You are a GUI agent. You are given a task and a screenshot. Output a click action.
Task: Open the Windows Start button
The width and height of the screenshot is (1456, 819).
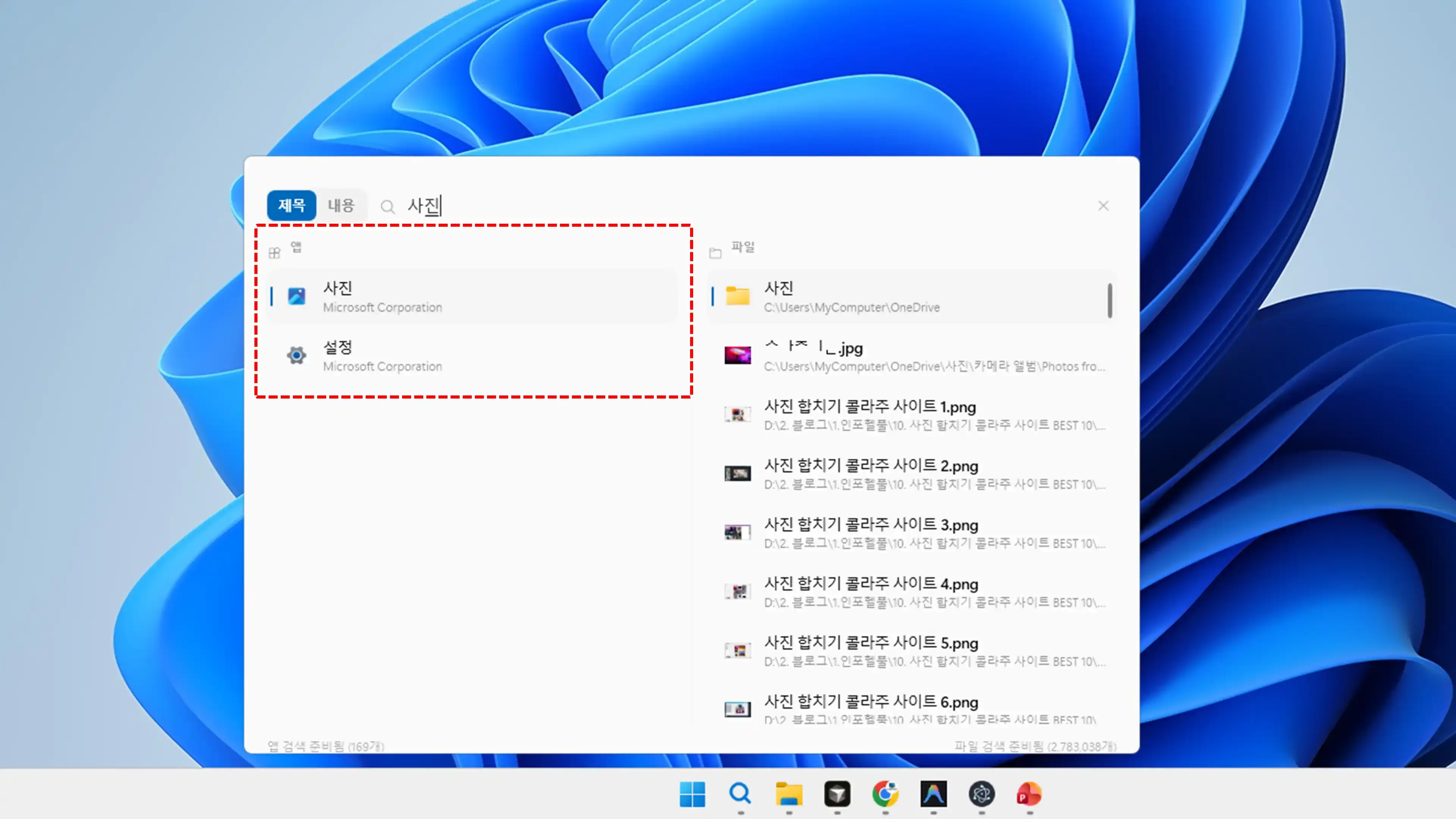(692, 794)
